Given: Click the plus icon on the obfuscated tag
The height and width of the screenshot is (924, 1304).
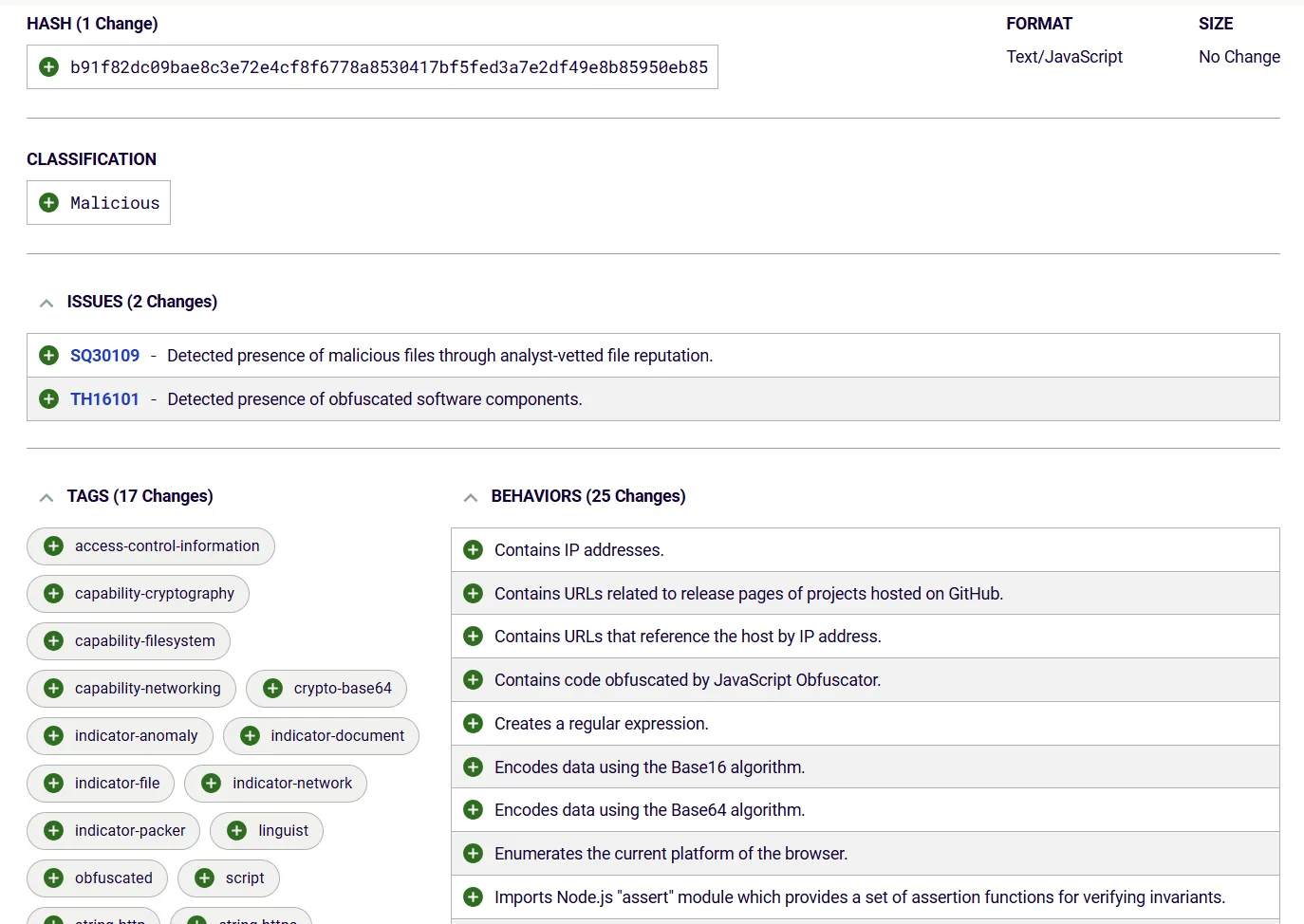Looking at the screenshot, I should tap(52, 878).
